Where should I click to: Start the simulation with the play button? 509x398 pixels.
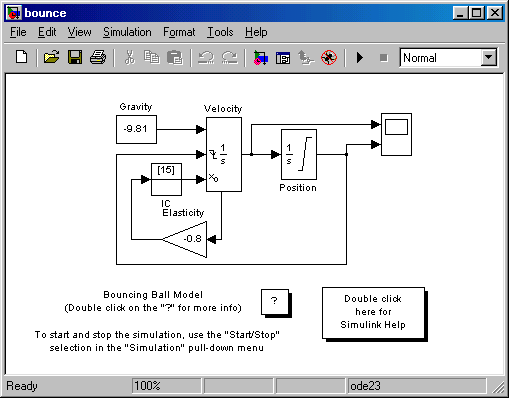[x=360, y=58]
